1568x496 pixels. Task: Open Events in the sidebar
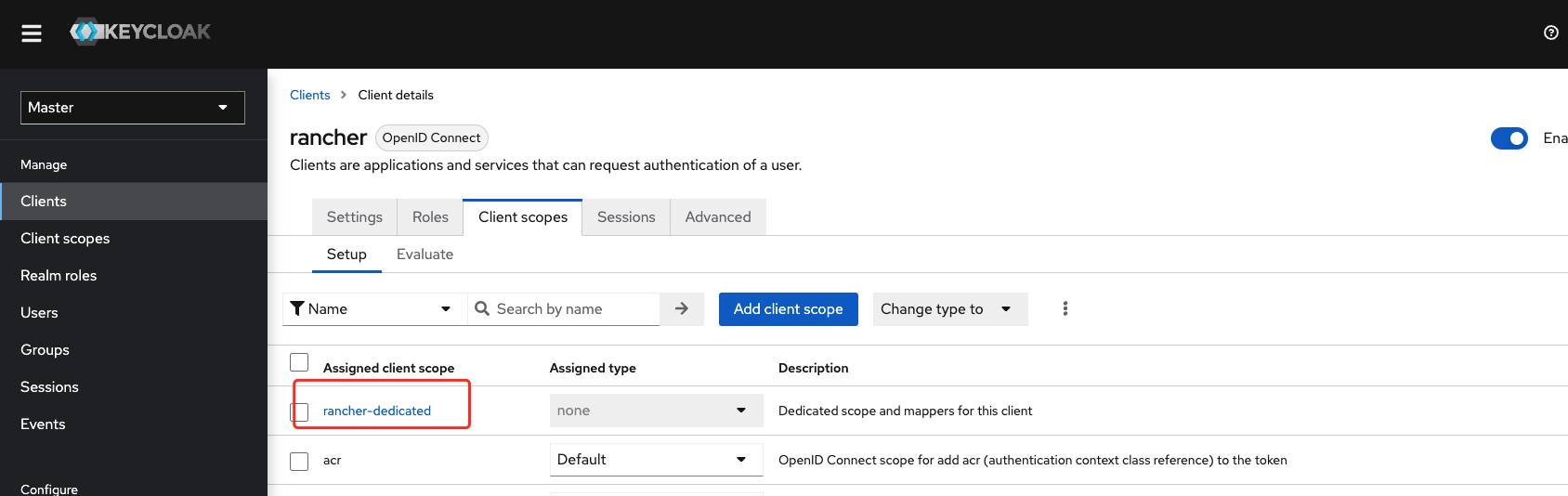134,424
